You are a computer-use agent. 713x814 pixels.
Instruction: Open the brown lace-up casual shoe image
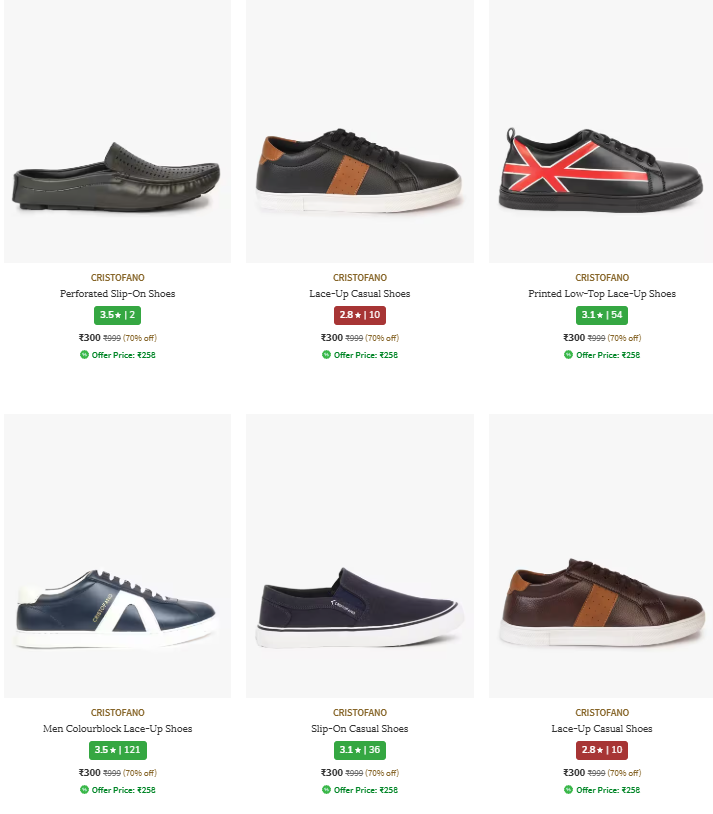coord(601,555)
